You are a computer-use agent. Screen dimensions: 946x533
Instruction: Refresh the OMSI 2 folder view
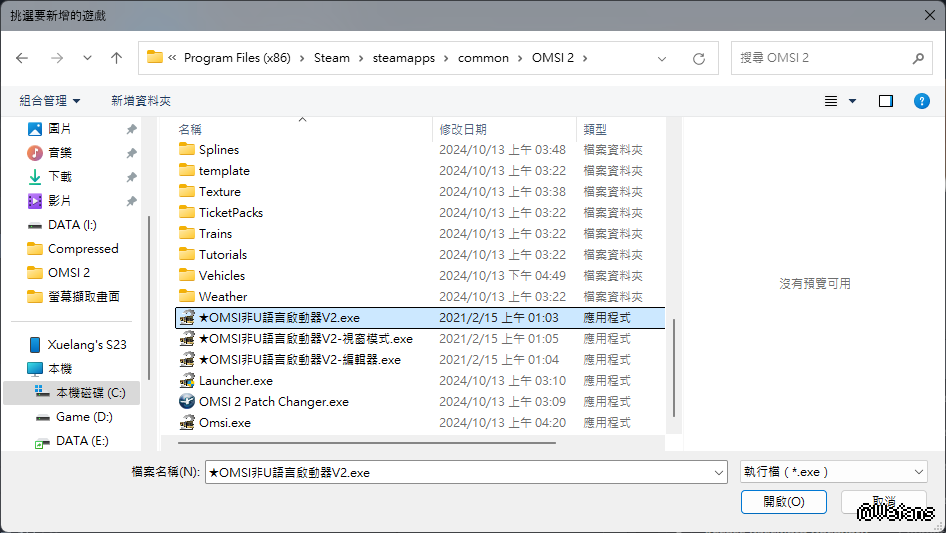click(699, 59)
